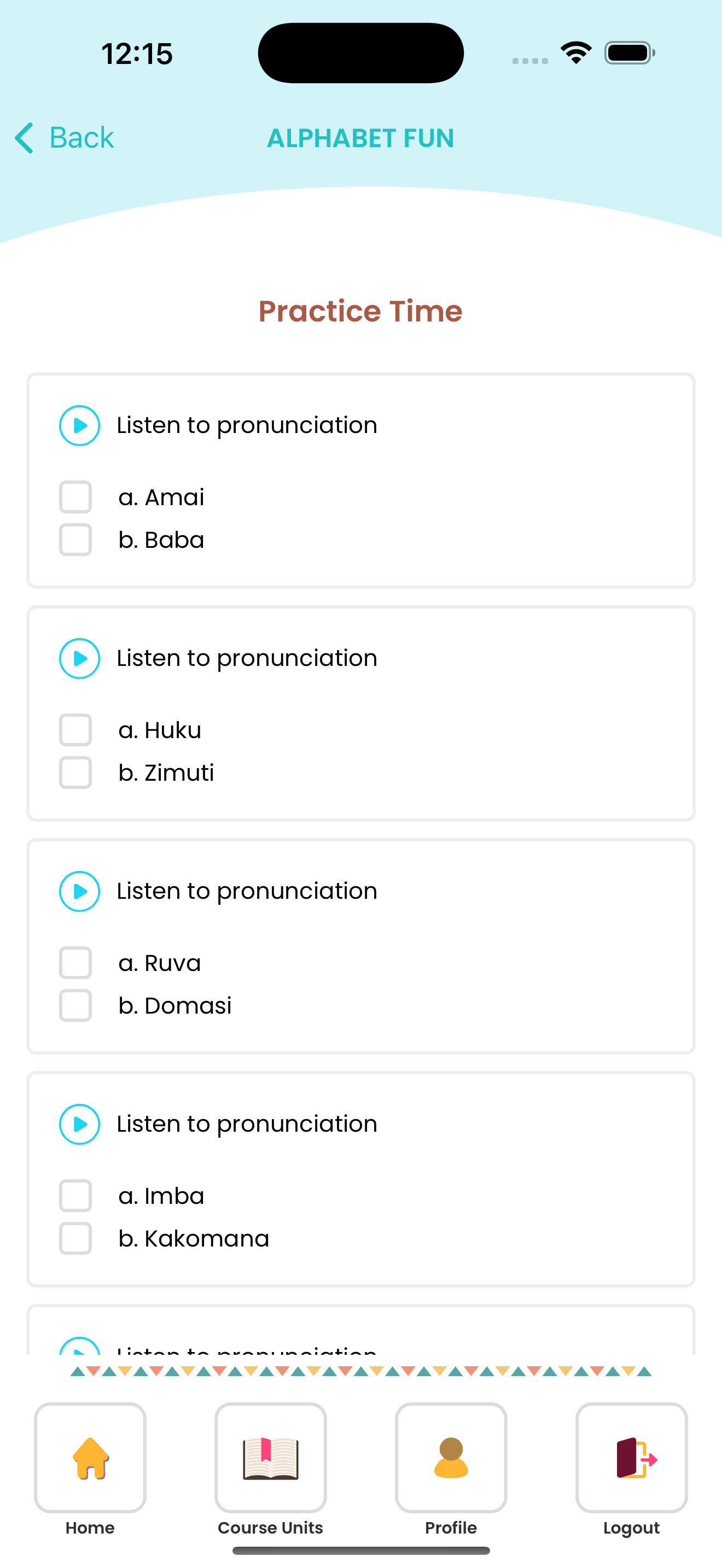Screen dimensions: 722x1568
Task: Tap the Back text link
Action: point(81,138)
